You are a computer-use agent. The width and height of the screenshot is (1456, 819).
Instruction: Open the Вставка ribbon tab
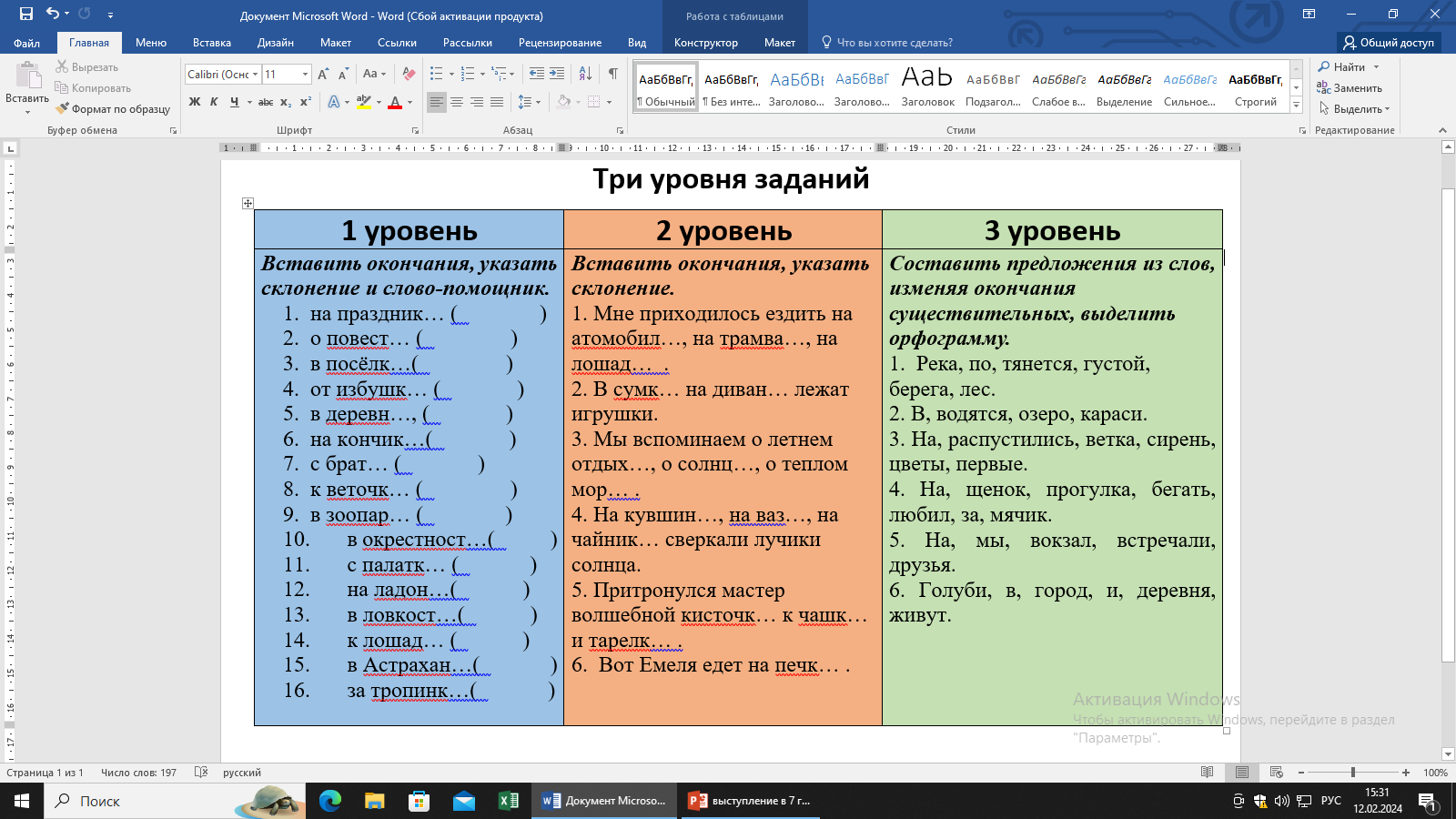[211, 43]
